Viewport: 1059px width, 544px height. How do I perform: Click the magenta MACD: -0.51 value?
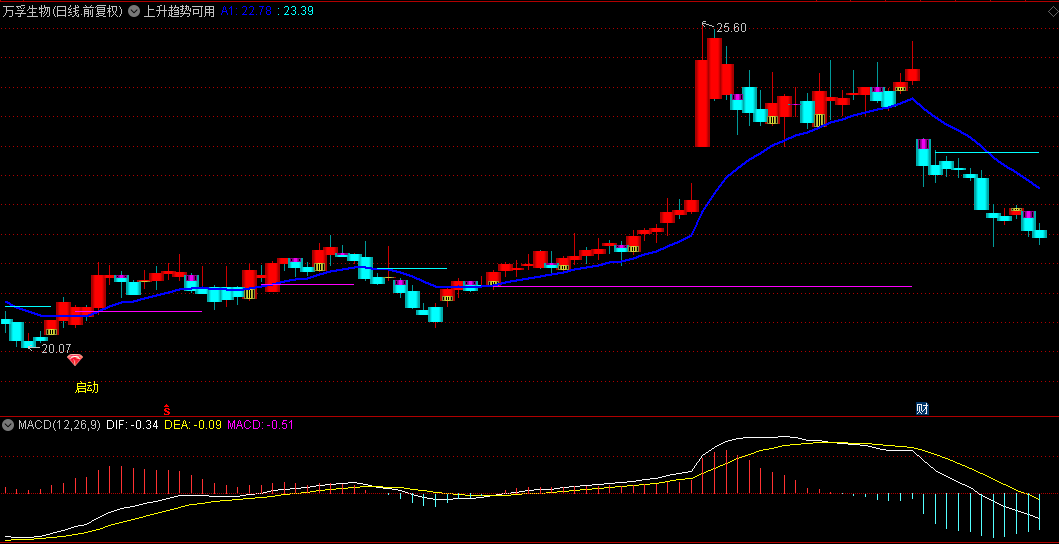[x=259, y=425]
